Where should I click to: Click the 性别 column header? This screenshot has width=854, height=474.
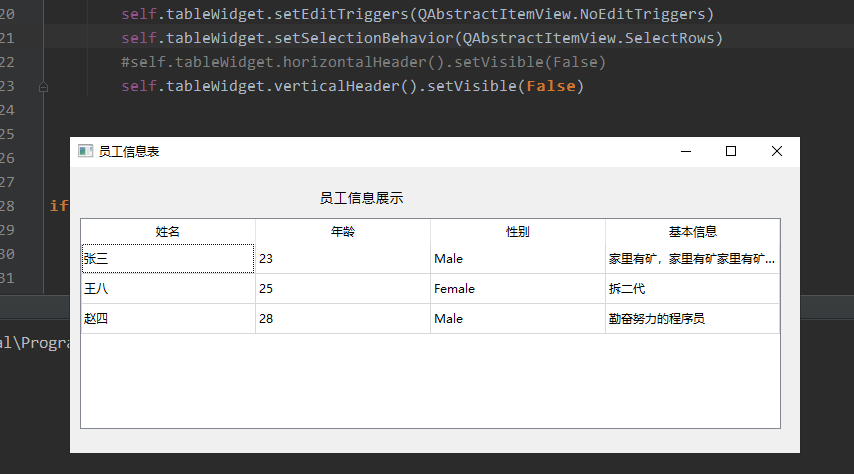pos(517,232)
